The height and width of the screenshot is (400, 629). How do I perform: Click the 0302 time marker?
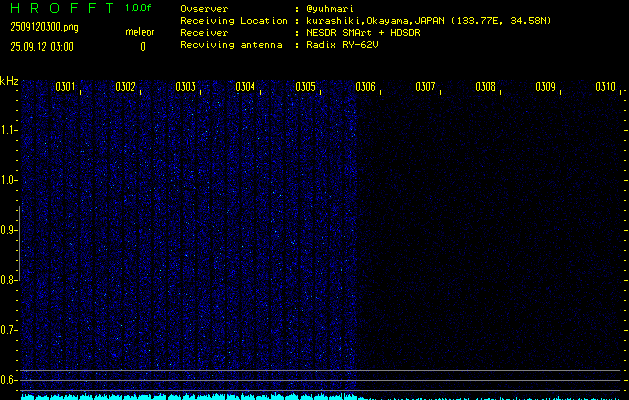[125, 87]
